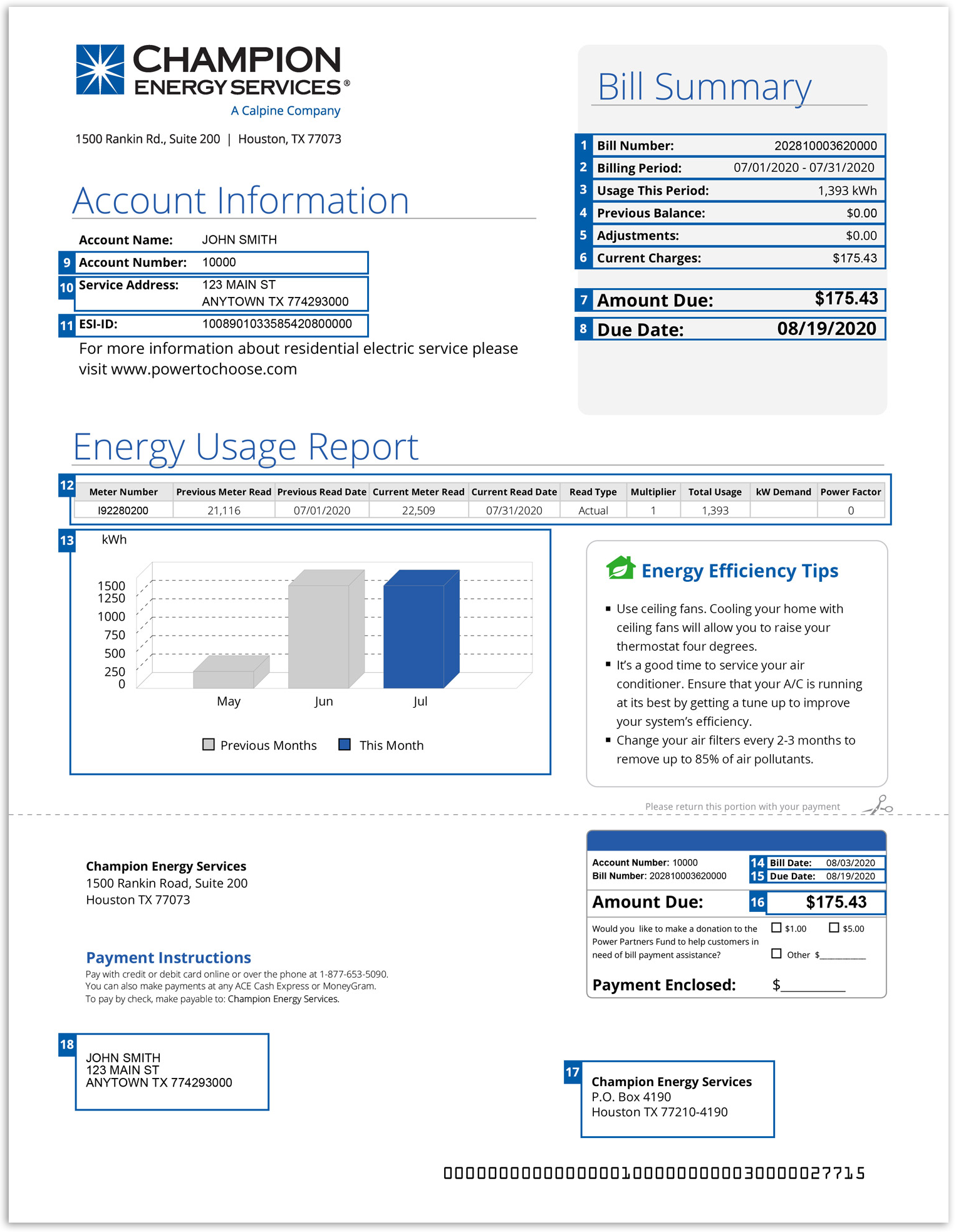
Task: Click Current Read Date 07/31/2020 cell
Action: (x=514, y=510)
